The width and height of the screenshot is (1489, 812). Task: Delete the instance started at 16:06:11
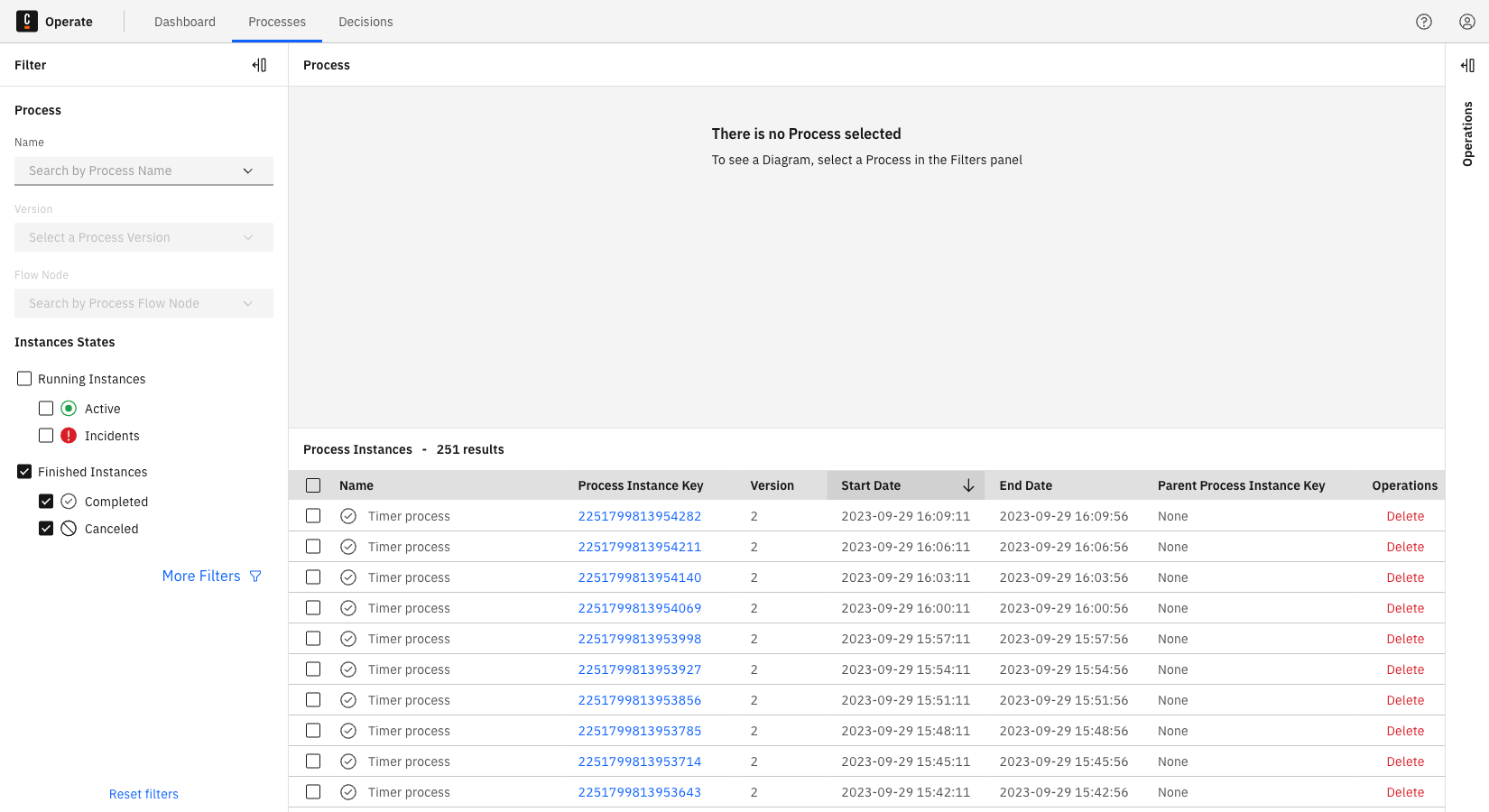click(x=1405, y=547)
